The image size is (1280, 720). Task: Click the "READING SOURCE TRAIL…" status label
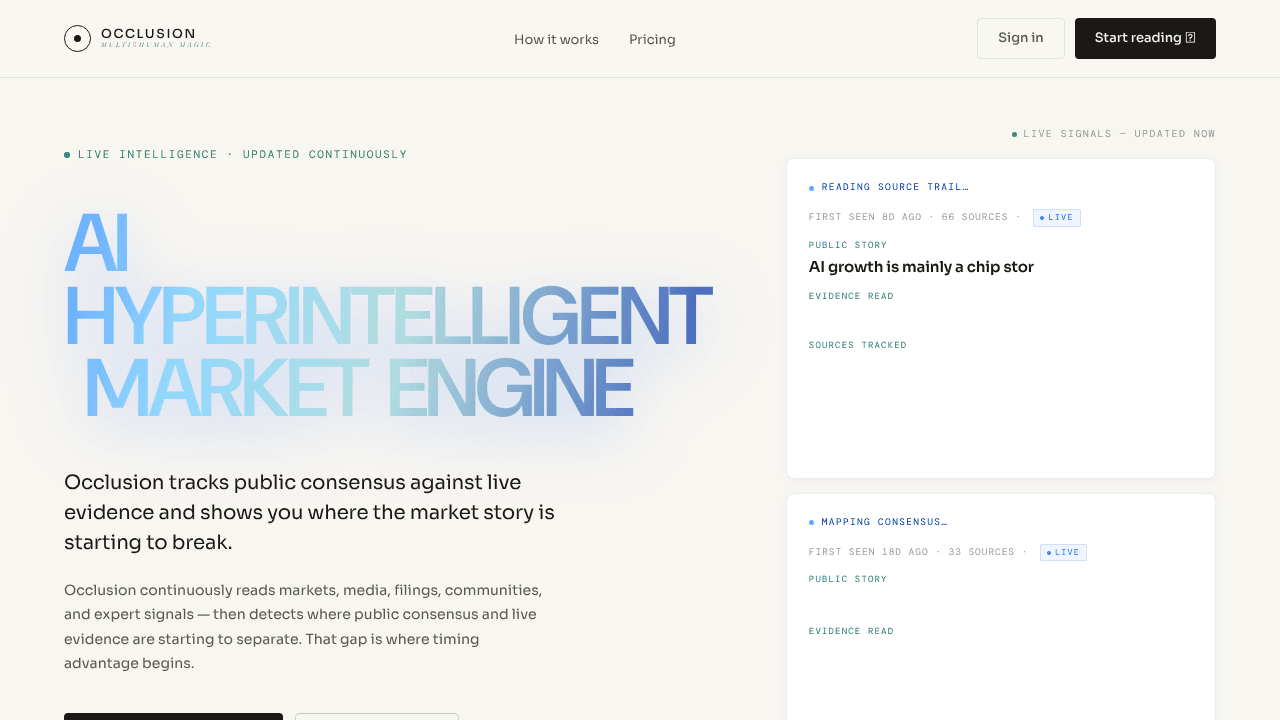895,187
